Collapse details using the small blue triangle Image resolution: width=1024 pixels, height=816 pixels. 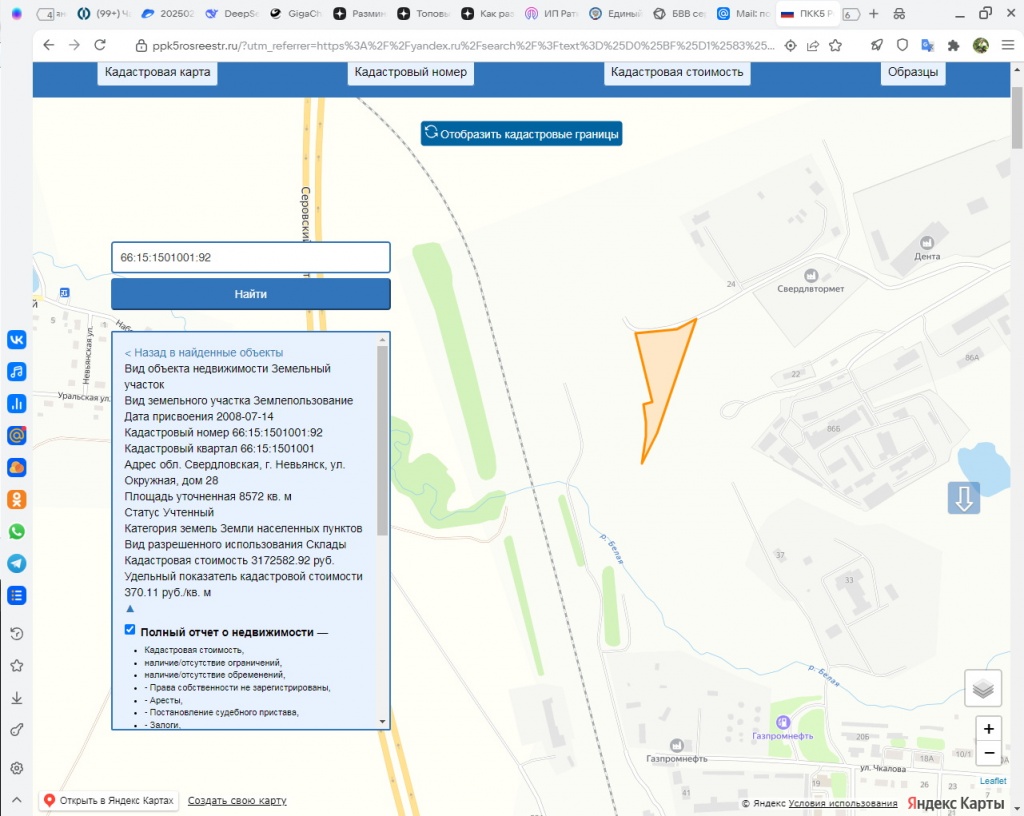(x=129, y=608)
